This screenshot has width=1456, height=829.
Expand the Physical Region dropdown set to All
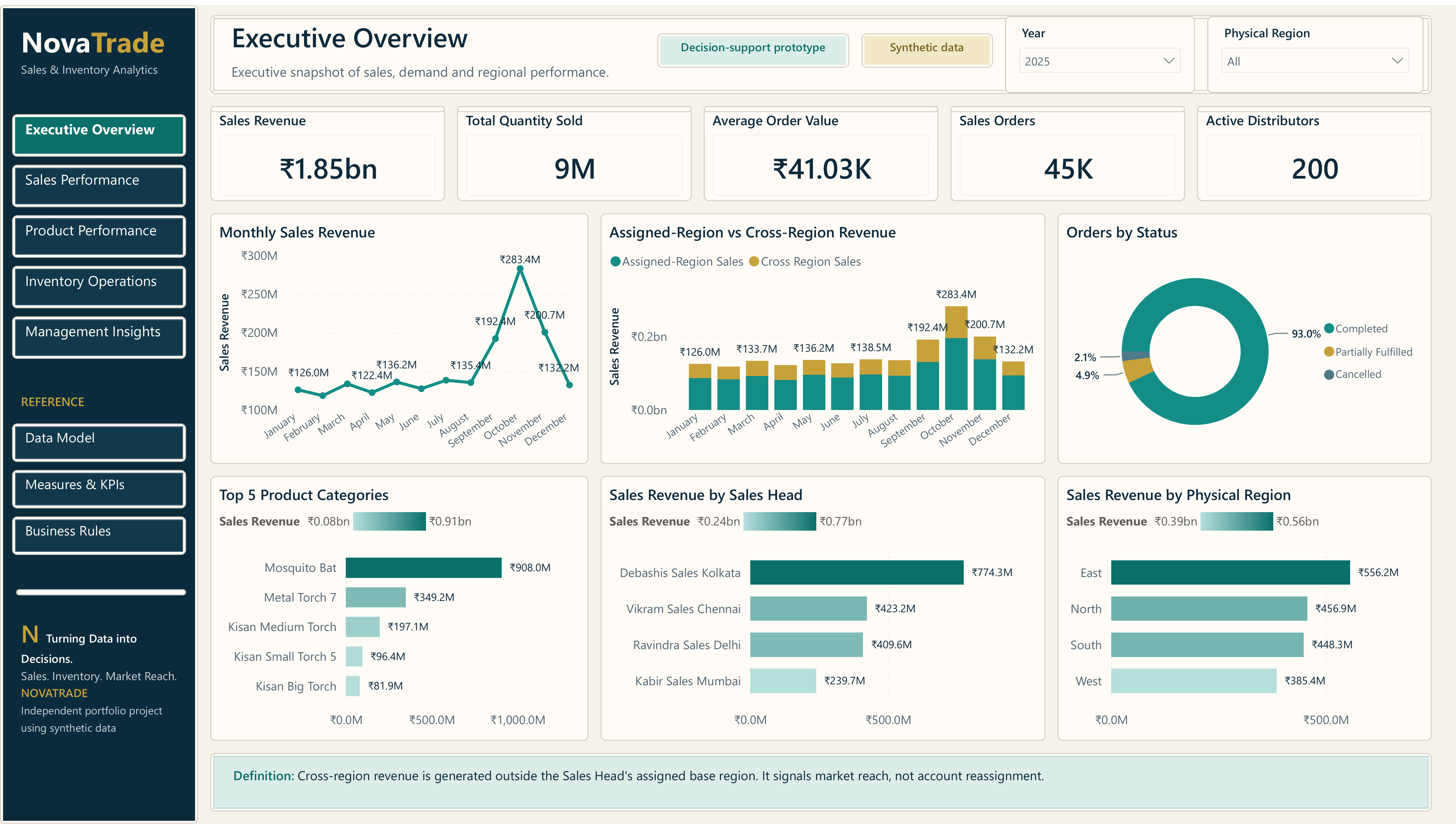pos(1315,61)
